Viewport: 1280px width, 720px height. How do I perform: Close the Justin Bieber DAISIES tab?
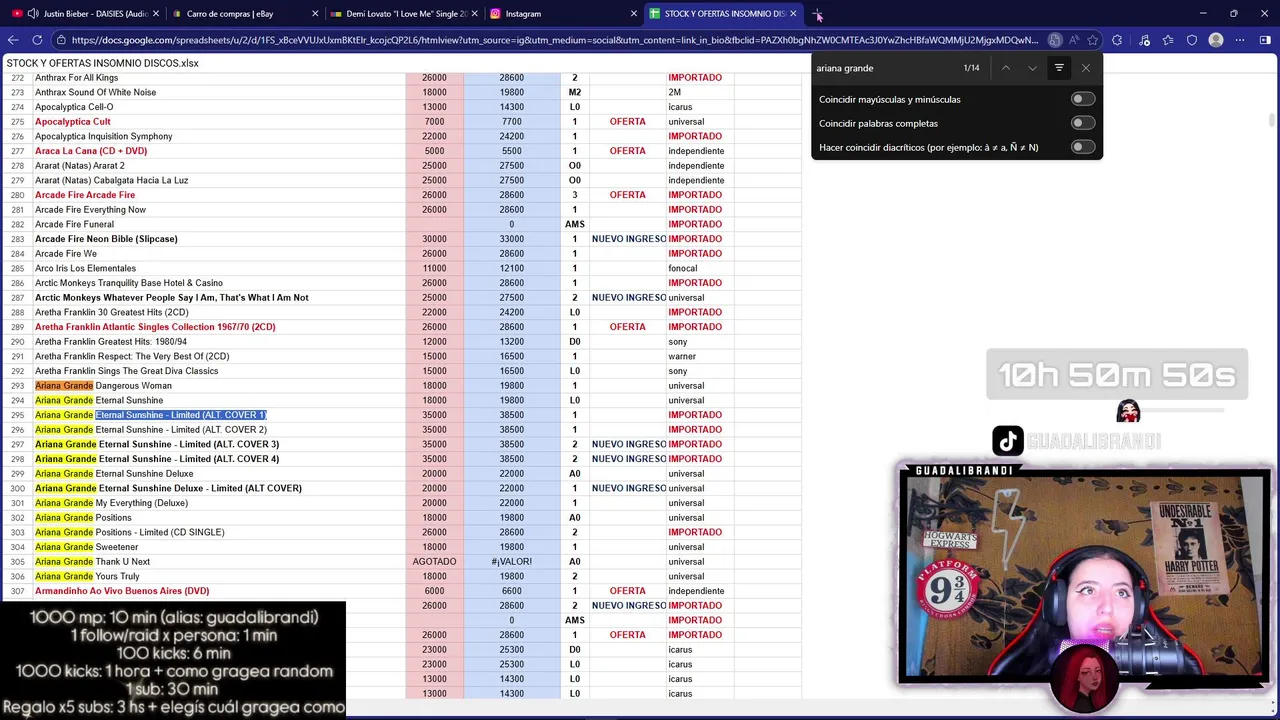pyautogui.click(x=156, y=14)
